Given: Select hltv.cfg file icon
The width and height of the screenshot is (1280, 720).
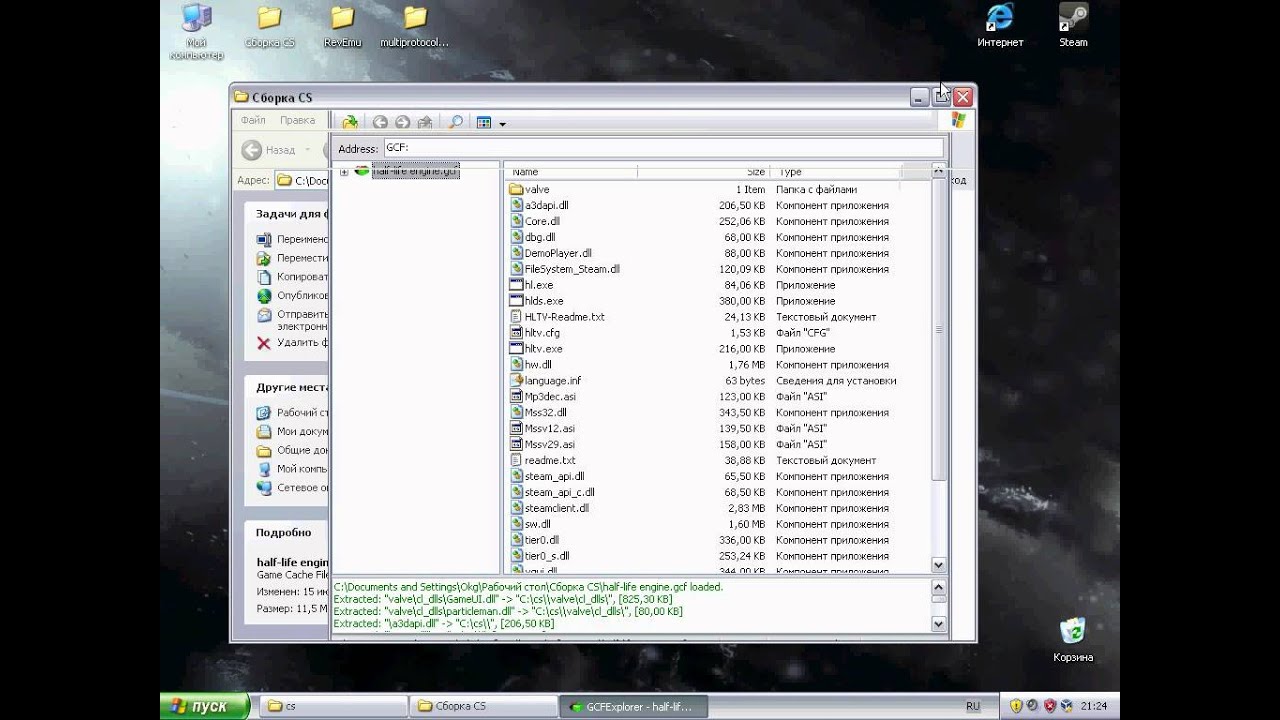Looking at the screenshot, I should tap(516, 333).
